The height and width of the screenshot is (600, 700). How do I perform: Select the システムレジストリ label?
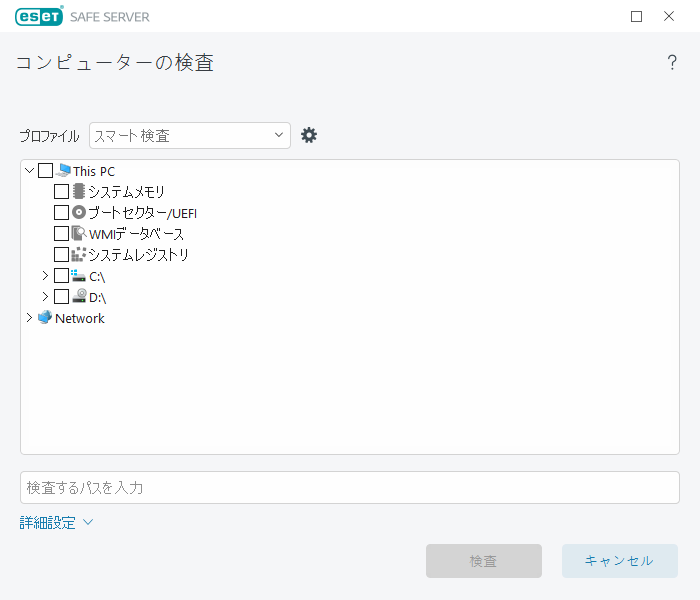tap(138, 255)
